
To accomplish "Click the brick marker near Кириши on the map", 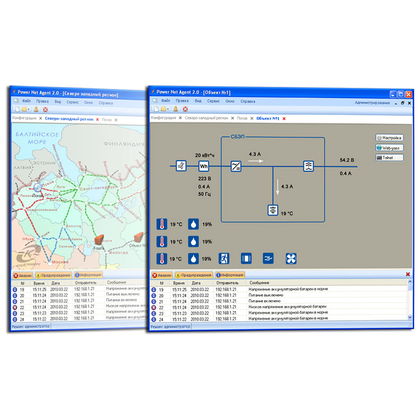I will tap(99, 239).
